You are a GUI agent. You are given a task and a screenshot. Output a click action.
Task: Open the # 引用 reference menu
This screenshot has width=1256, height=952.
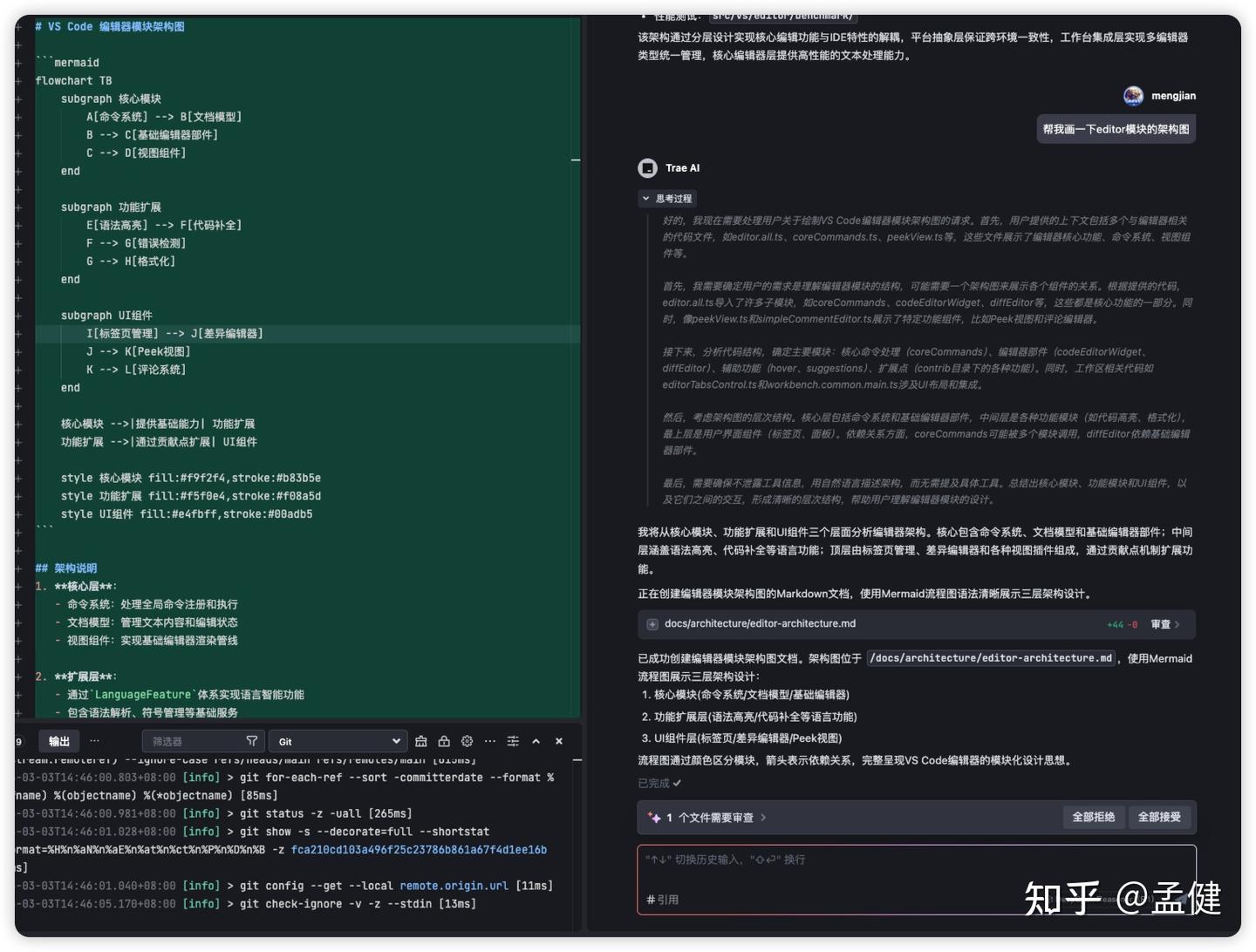[x=663, y=899]
